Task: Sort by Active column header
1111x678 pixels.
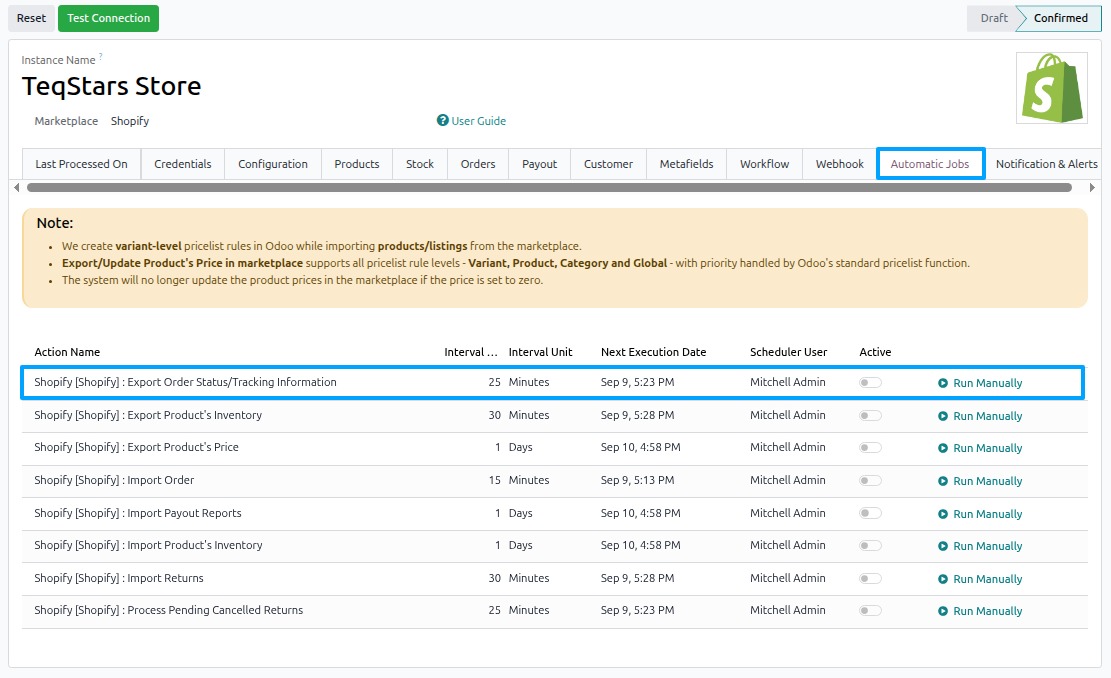Action: click(x=875, y=352)
